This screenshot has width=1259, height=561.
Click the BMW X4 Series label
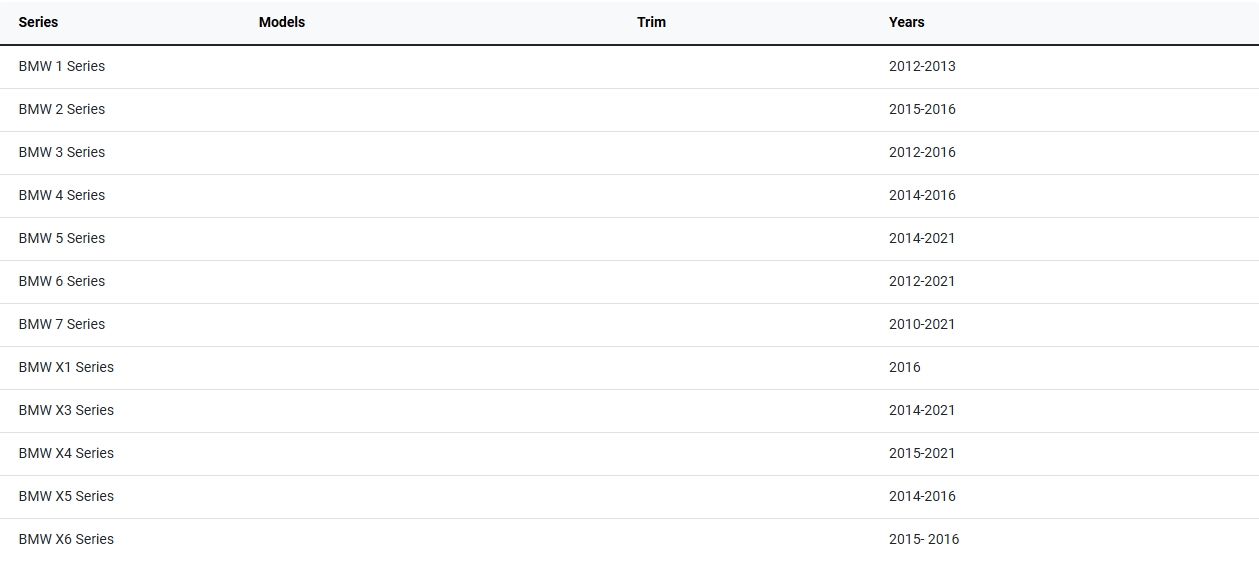click(x=66, y=453)
